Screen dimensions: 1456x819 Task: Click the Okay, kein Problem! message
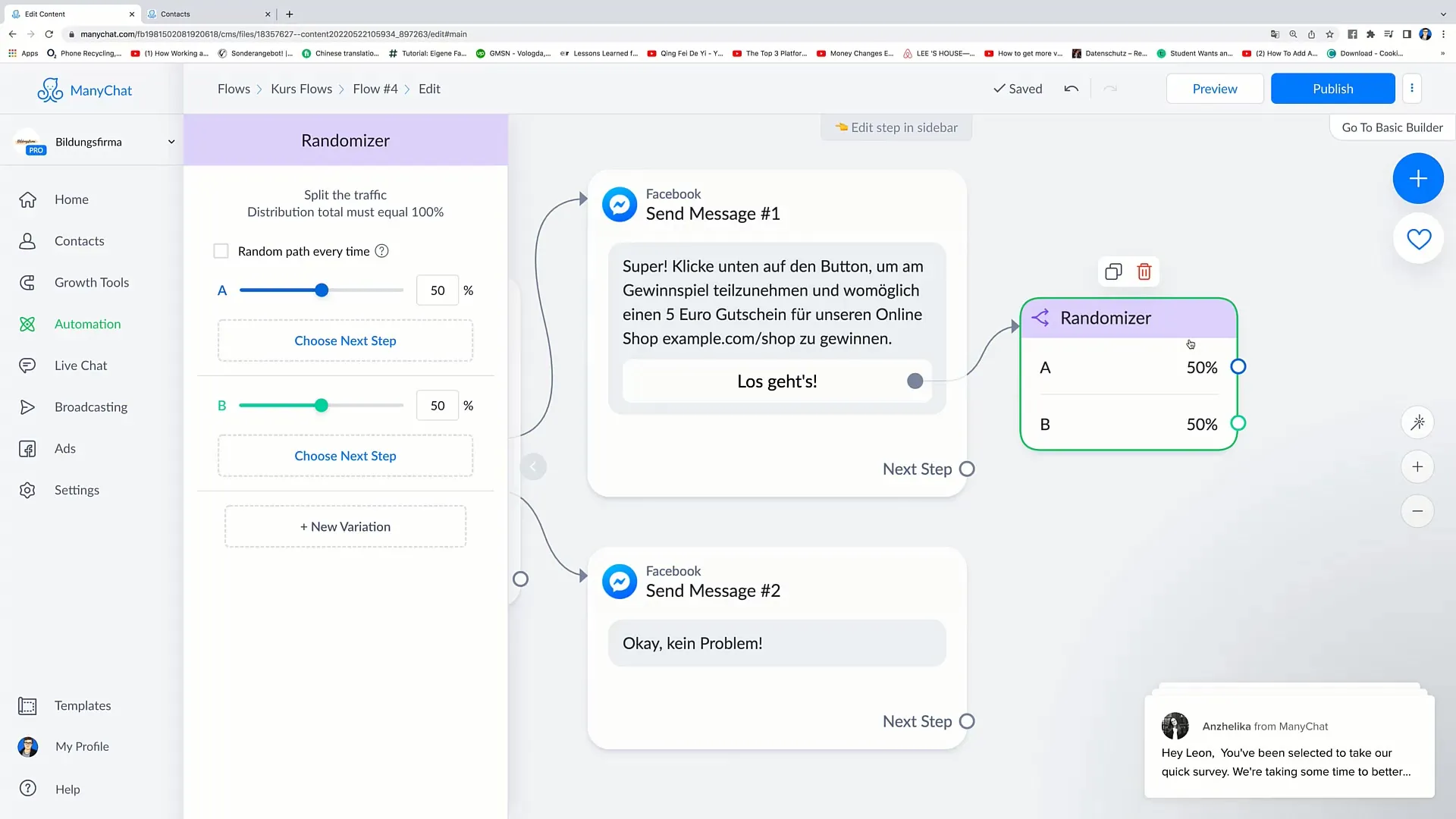(x=777, y=643)
